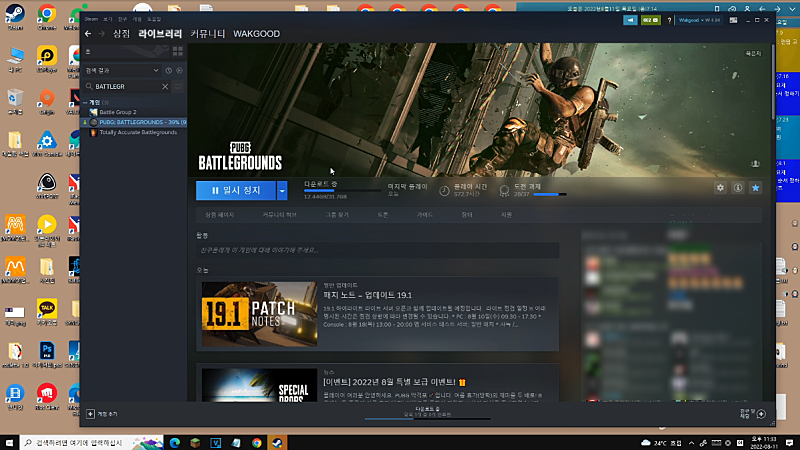Screen dimensions: 800x450
Task: Clear the BATTLEGR search text
Action: (x=163, y=87)
